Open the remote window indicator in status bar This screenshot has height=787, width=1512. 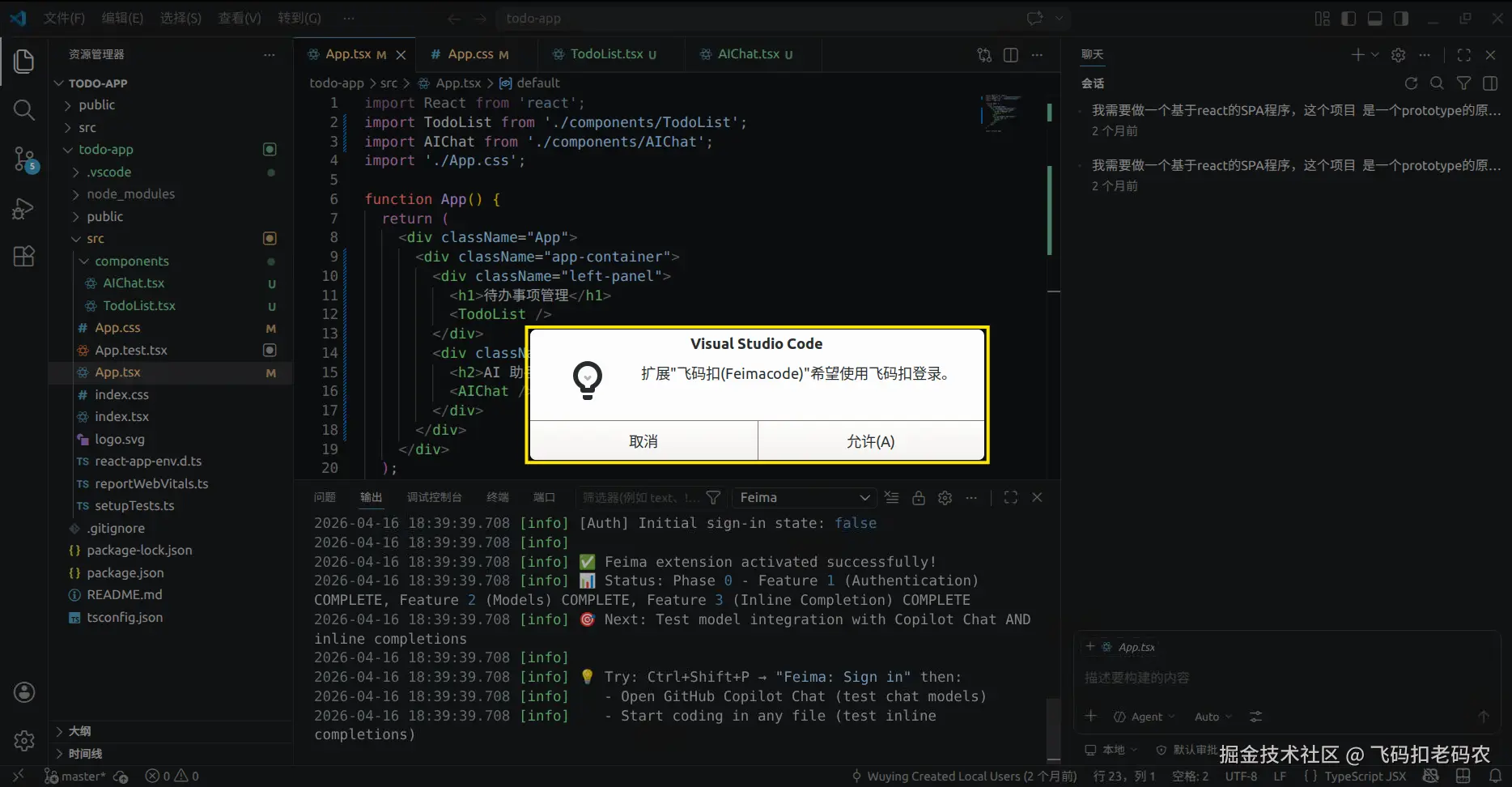point(19,776)
